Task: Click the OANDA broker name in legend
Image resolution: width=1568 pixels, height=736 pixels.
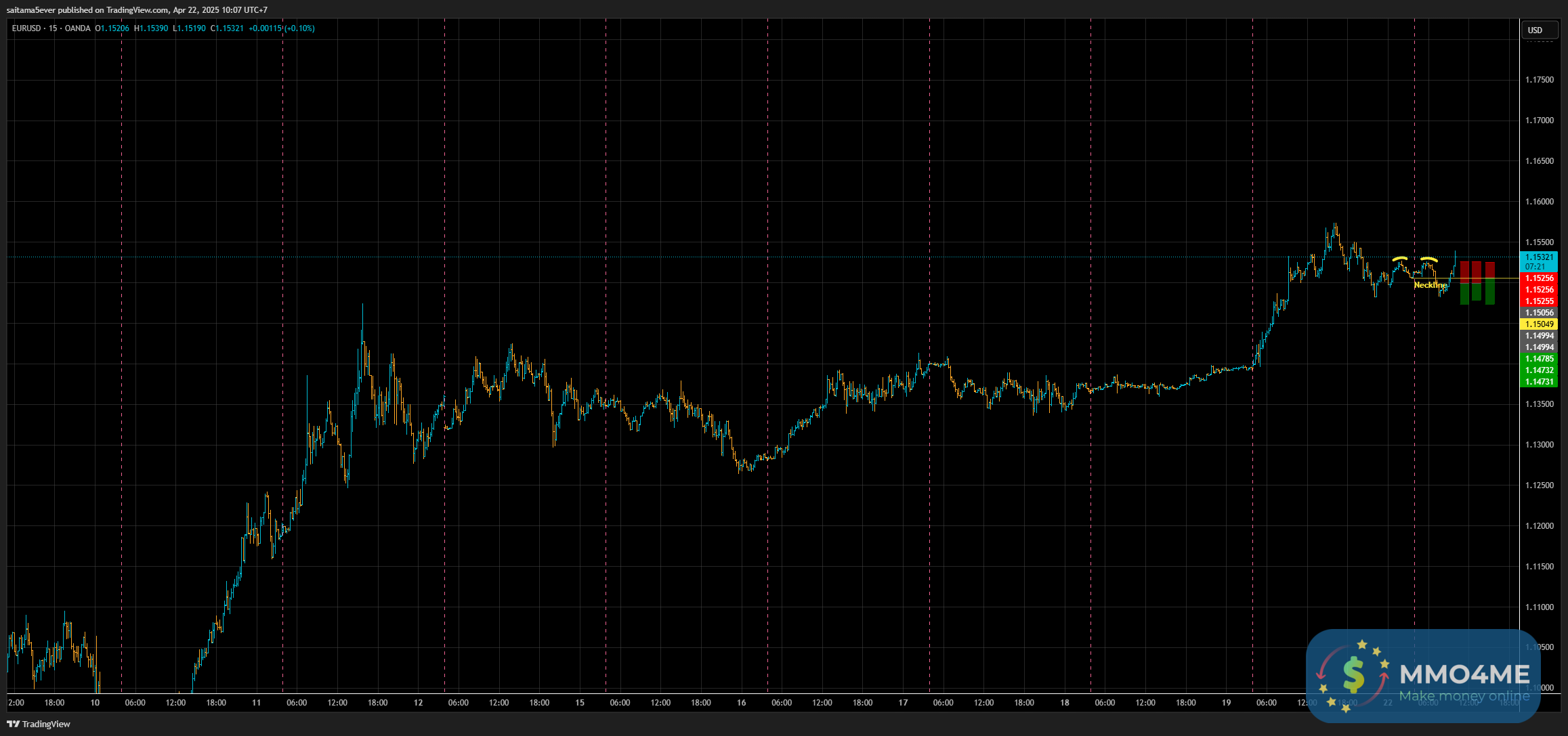Action: tap(77, 28)
